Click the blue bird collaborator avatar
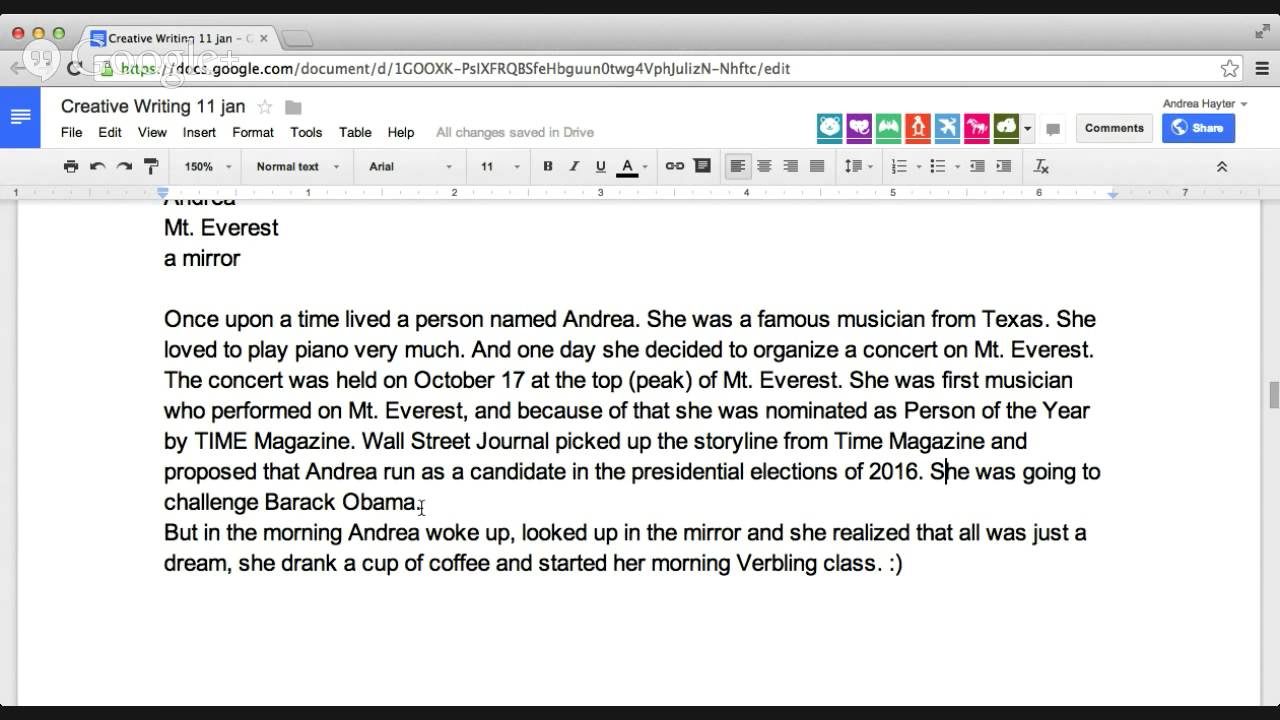 point(947,127)
